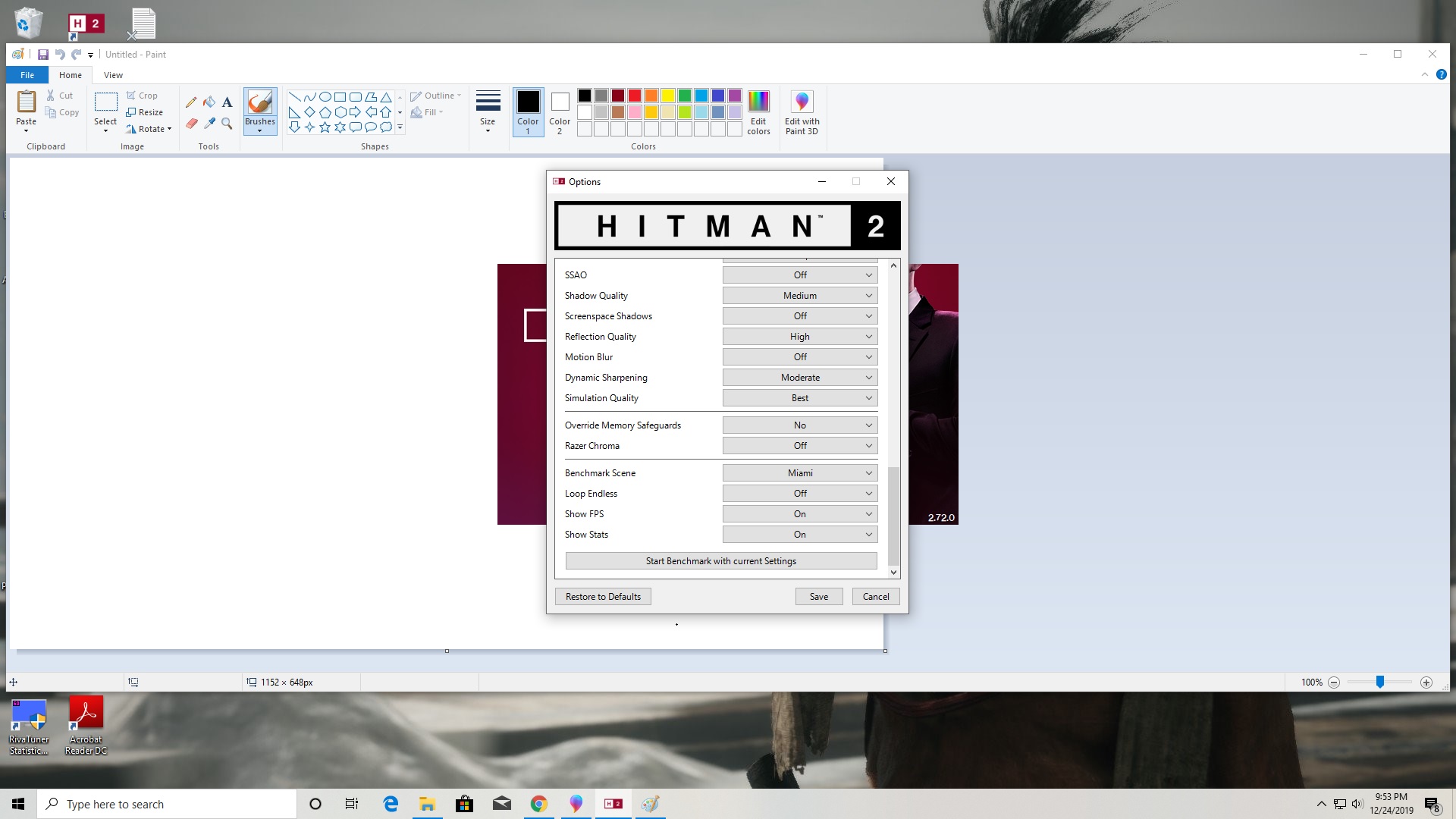1456x819 pixels.
Task: Click the Windows search box
Action: 167,804
